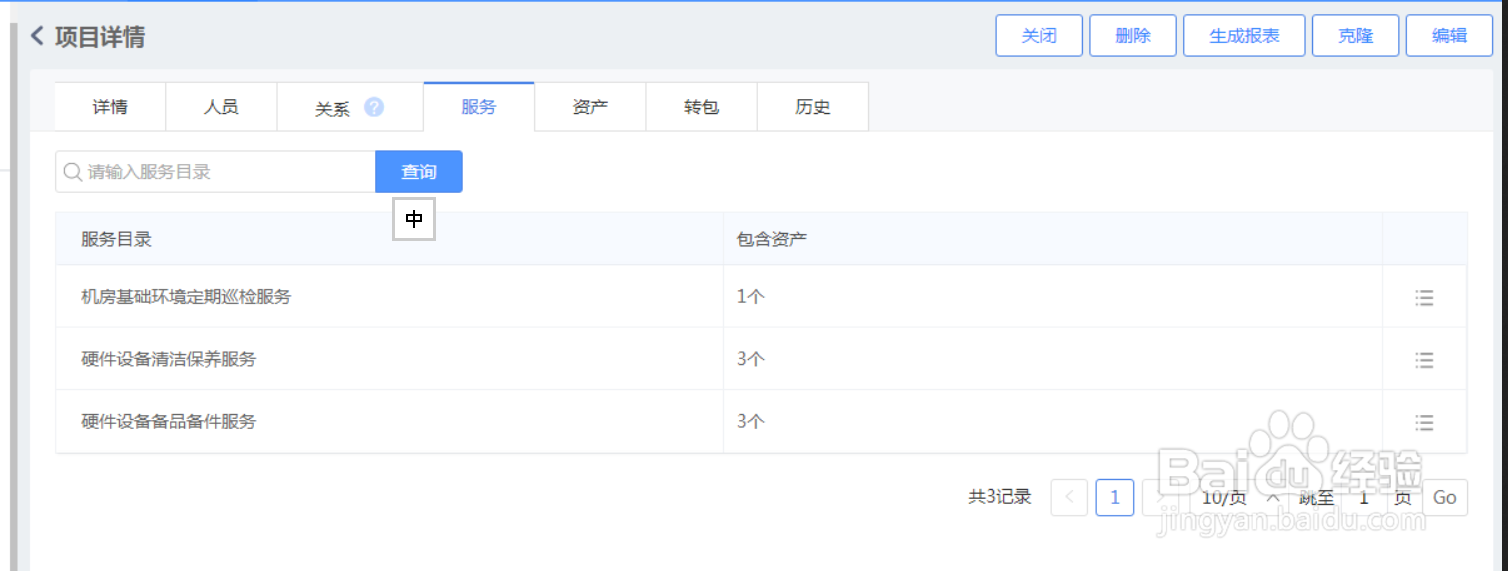Click the 克隆 button
This screenshot has width=1508, height=571.
(1356, 36)
